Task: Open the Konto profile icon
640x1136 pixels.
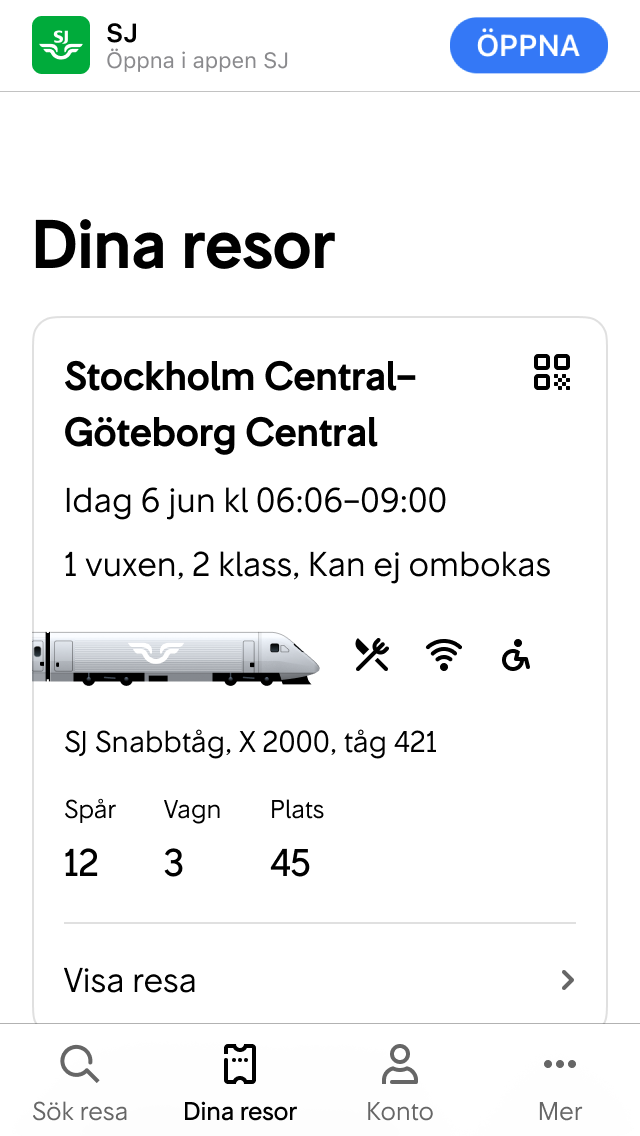Action: pyautogui.click(x=400, y=1063)
